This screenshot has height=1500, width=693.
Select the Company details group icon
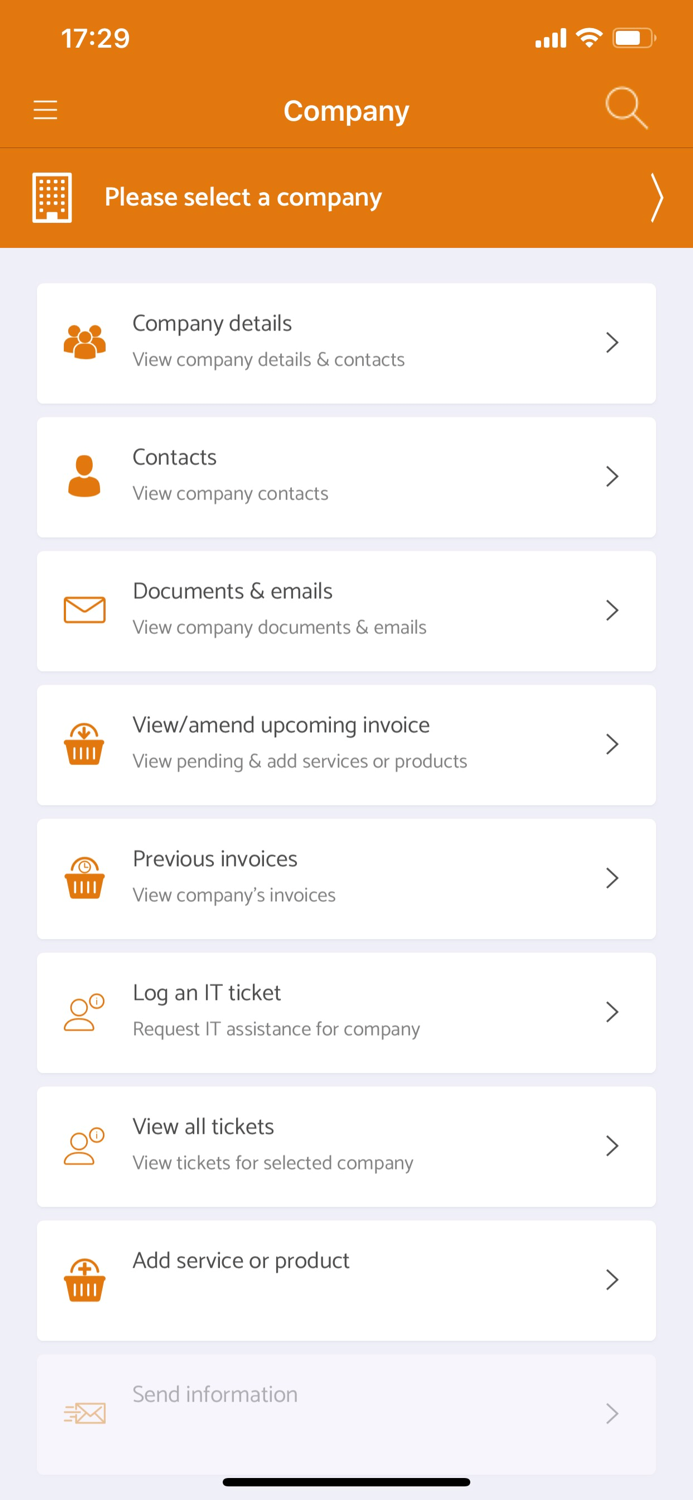point(84,342)
